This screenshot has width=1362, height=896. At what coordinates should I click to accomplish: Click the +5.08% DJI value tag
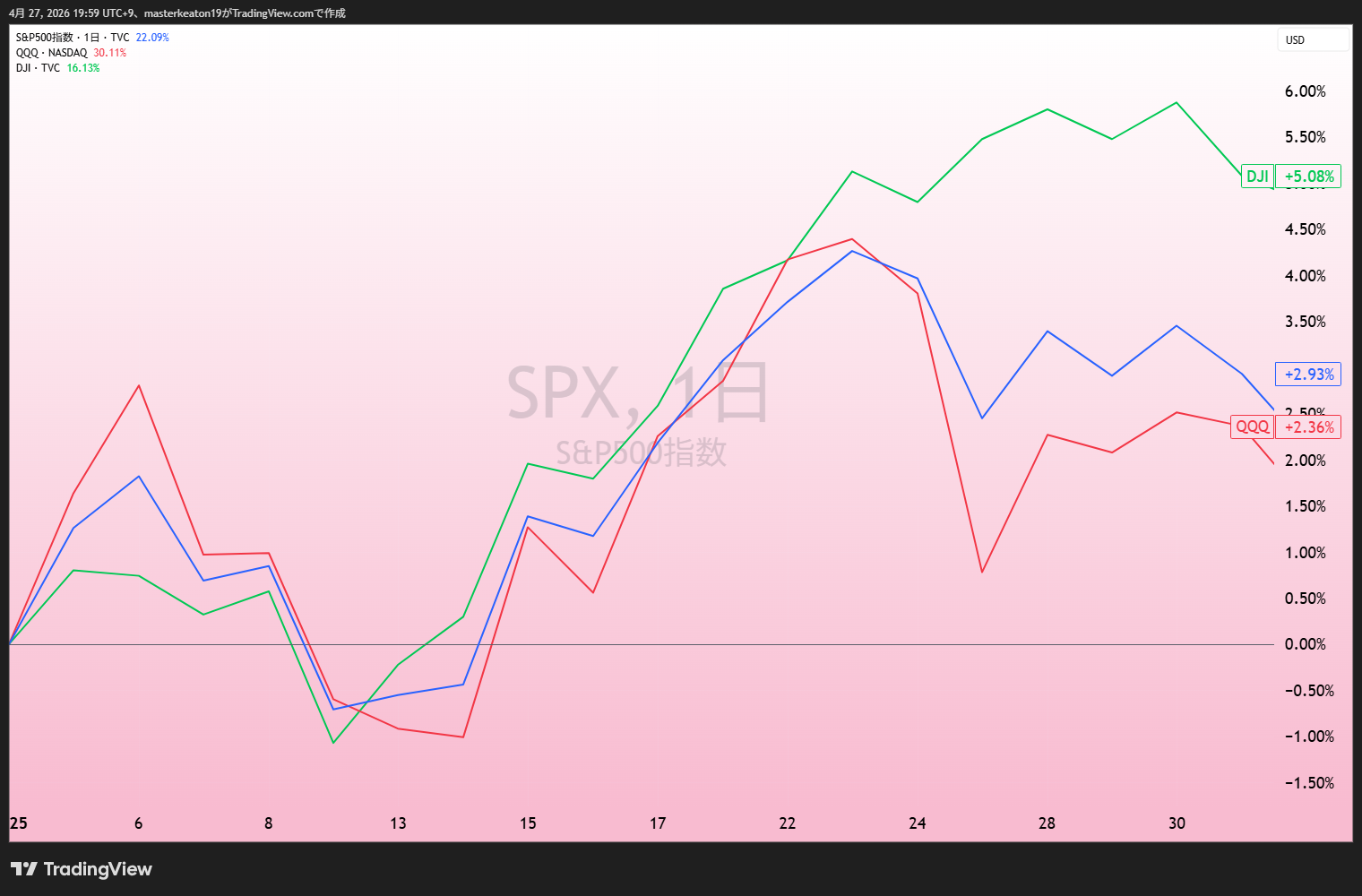[1308, 177]
